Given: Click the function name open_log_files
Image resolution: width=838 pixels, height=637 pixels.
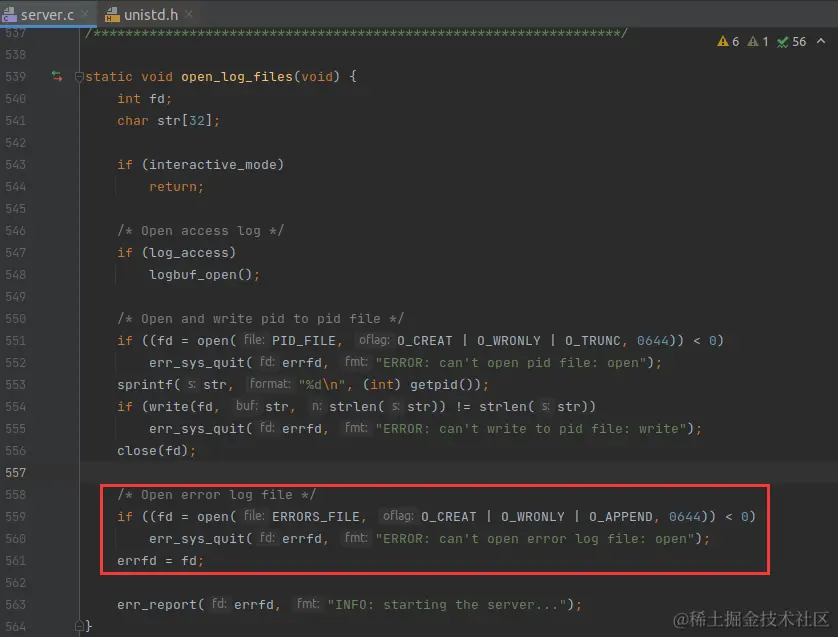Looking at the screenshot, I should point(237,76).
